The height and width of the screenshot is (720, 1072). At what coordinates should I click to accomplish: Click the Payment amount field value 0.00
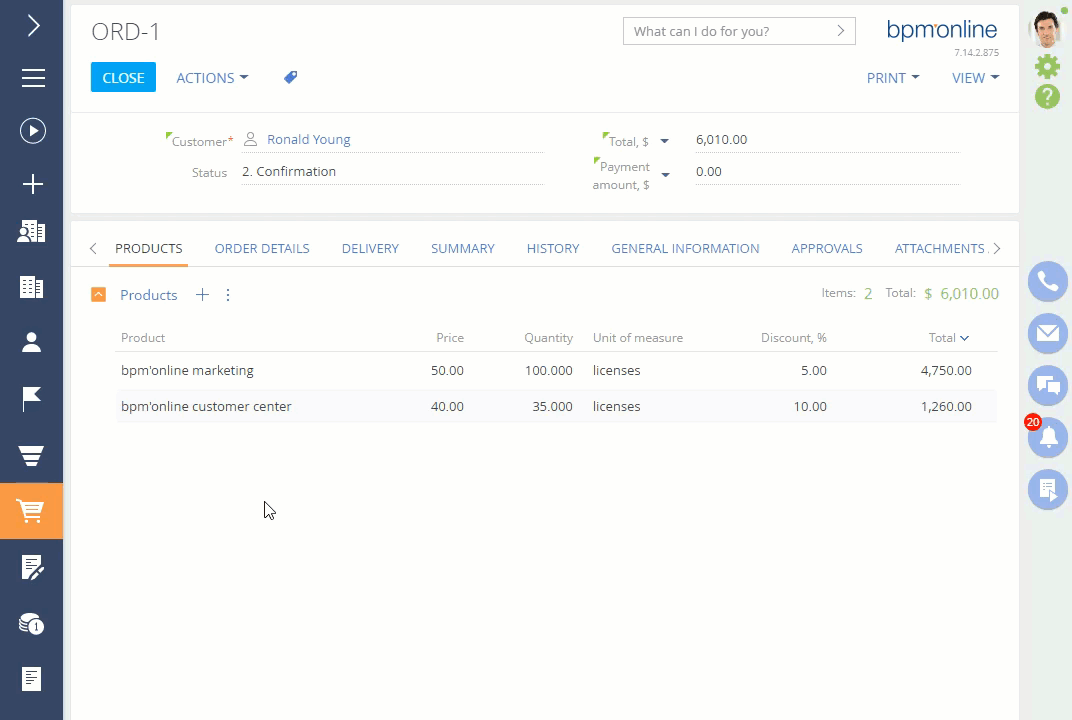coord(827,172)
